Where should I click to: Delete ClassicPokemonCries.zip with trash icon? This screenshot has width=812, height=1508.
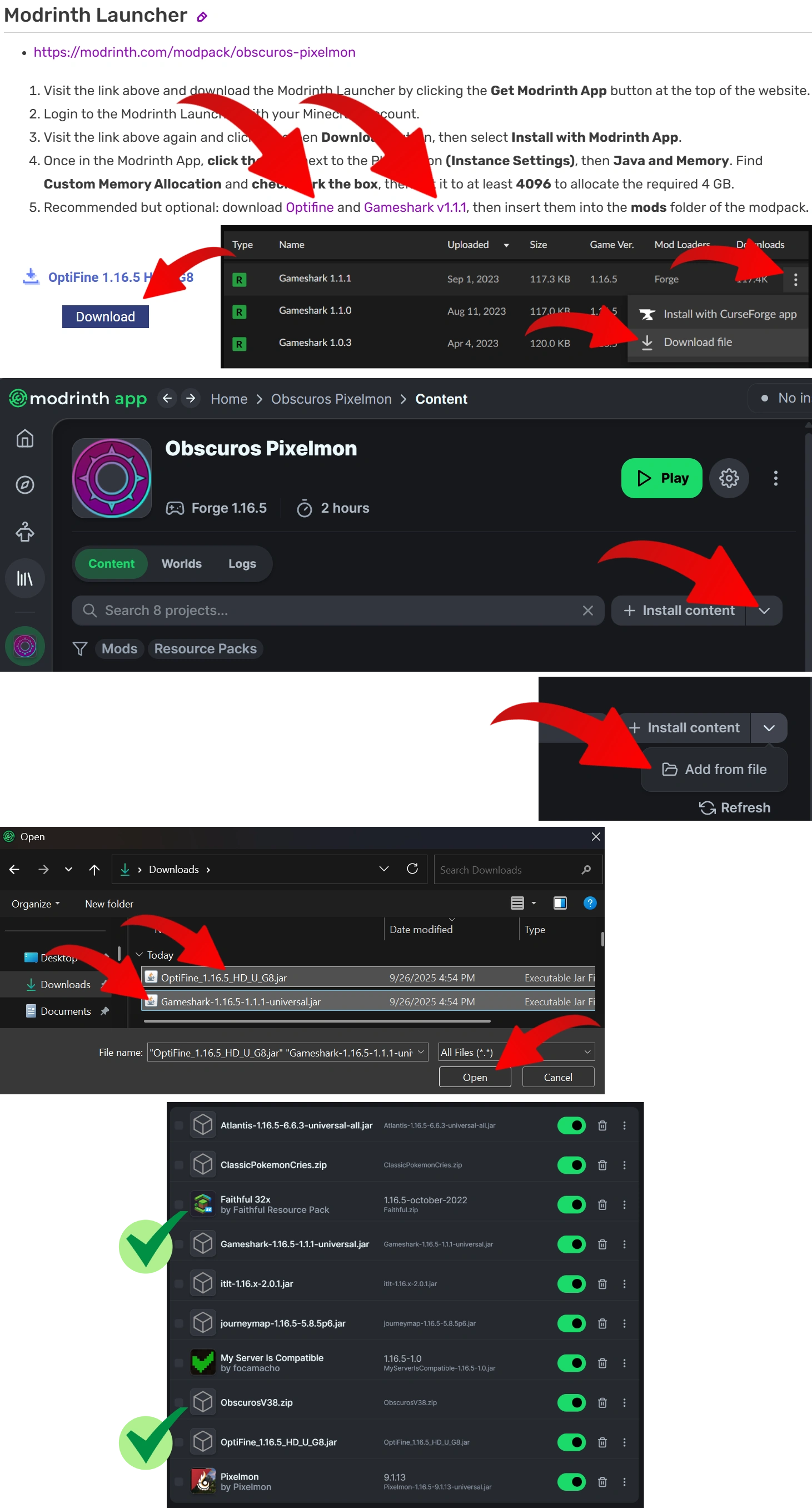(x=602, y=1165)
